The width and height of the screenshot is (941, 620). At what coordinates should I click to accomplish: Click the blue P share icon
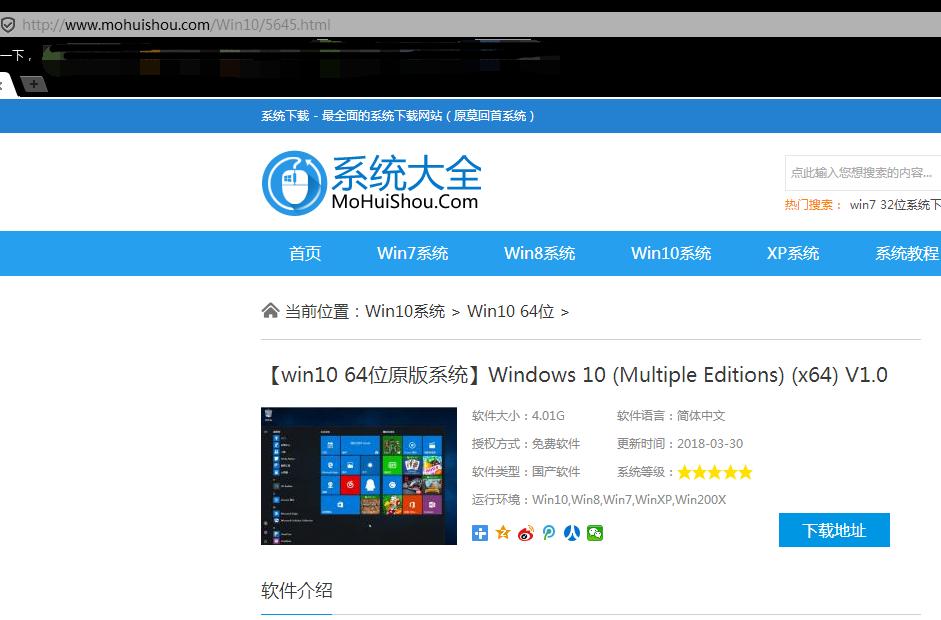tap(548, 533)
